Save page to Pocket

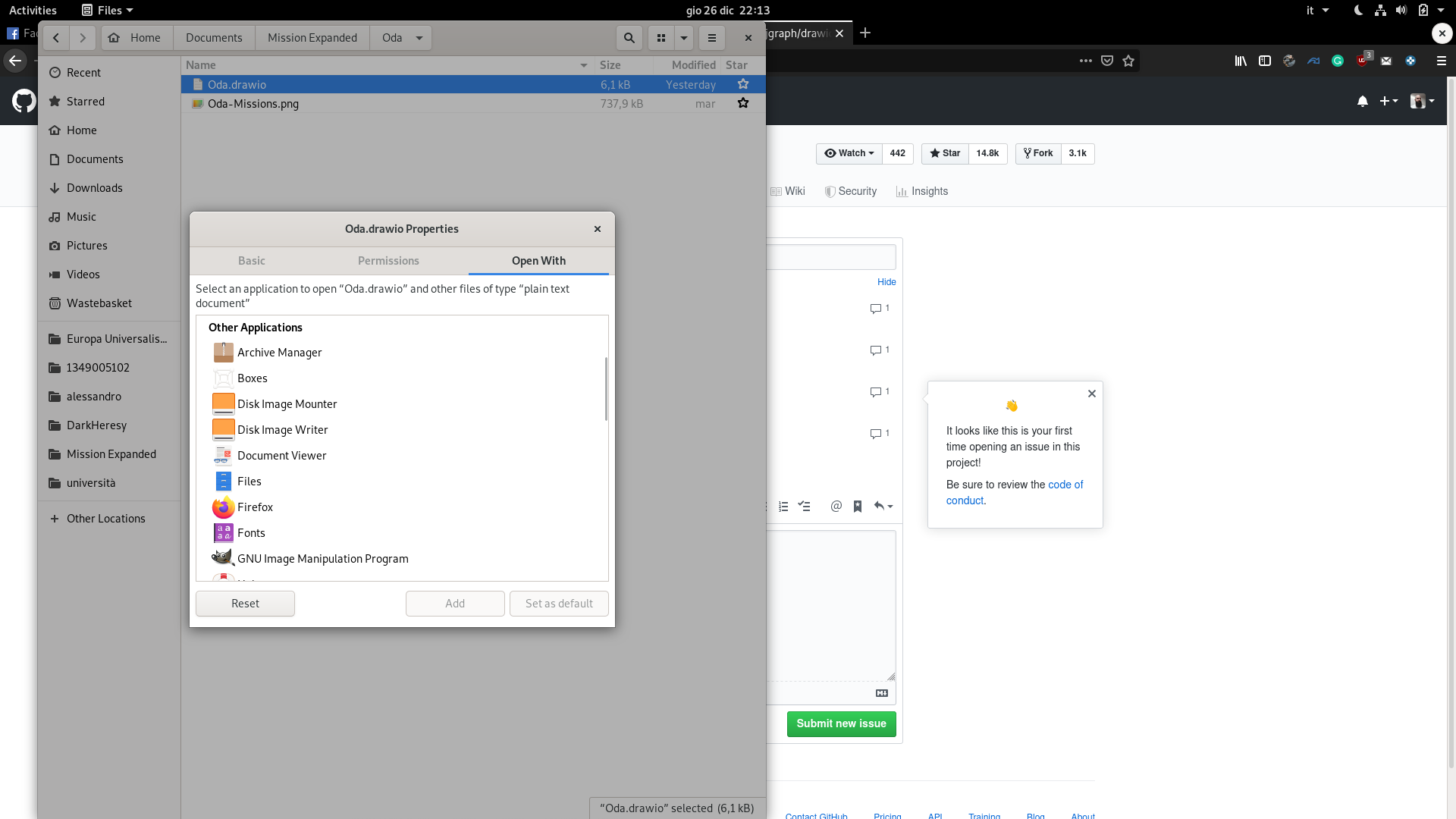click(1107, 61)
